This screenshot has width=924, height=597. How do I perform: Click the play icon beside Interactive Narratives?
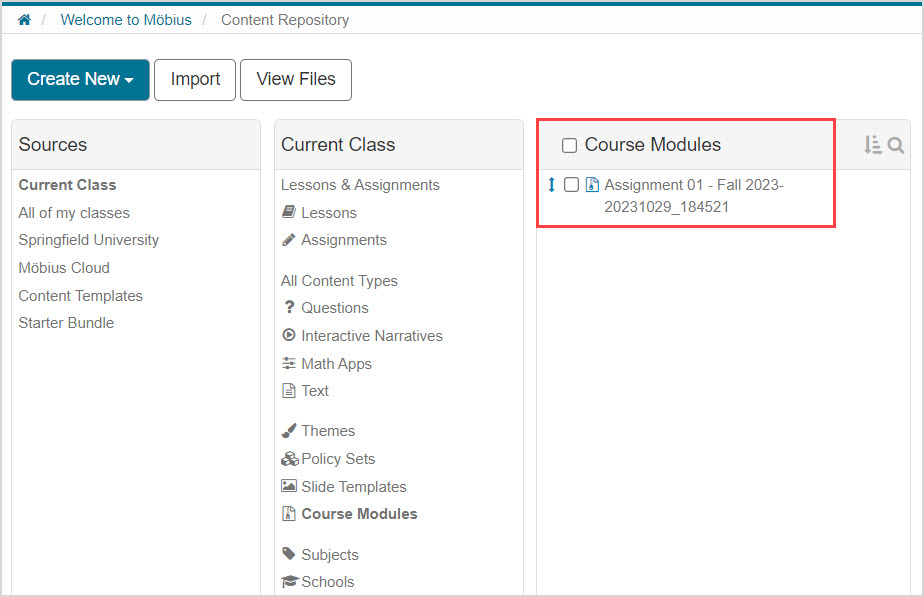tap(289, 336)
